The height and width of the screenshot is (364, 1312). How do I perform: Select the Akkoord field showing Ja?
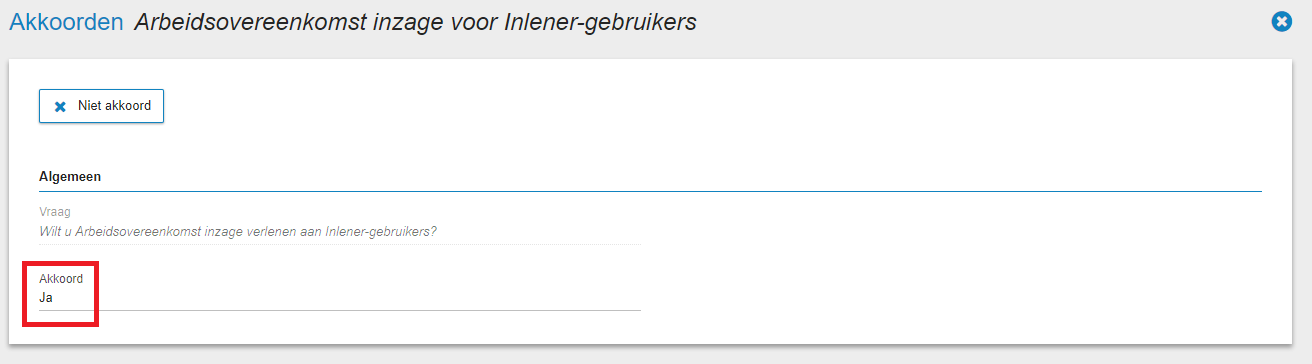tap(340, 290)
